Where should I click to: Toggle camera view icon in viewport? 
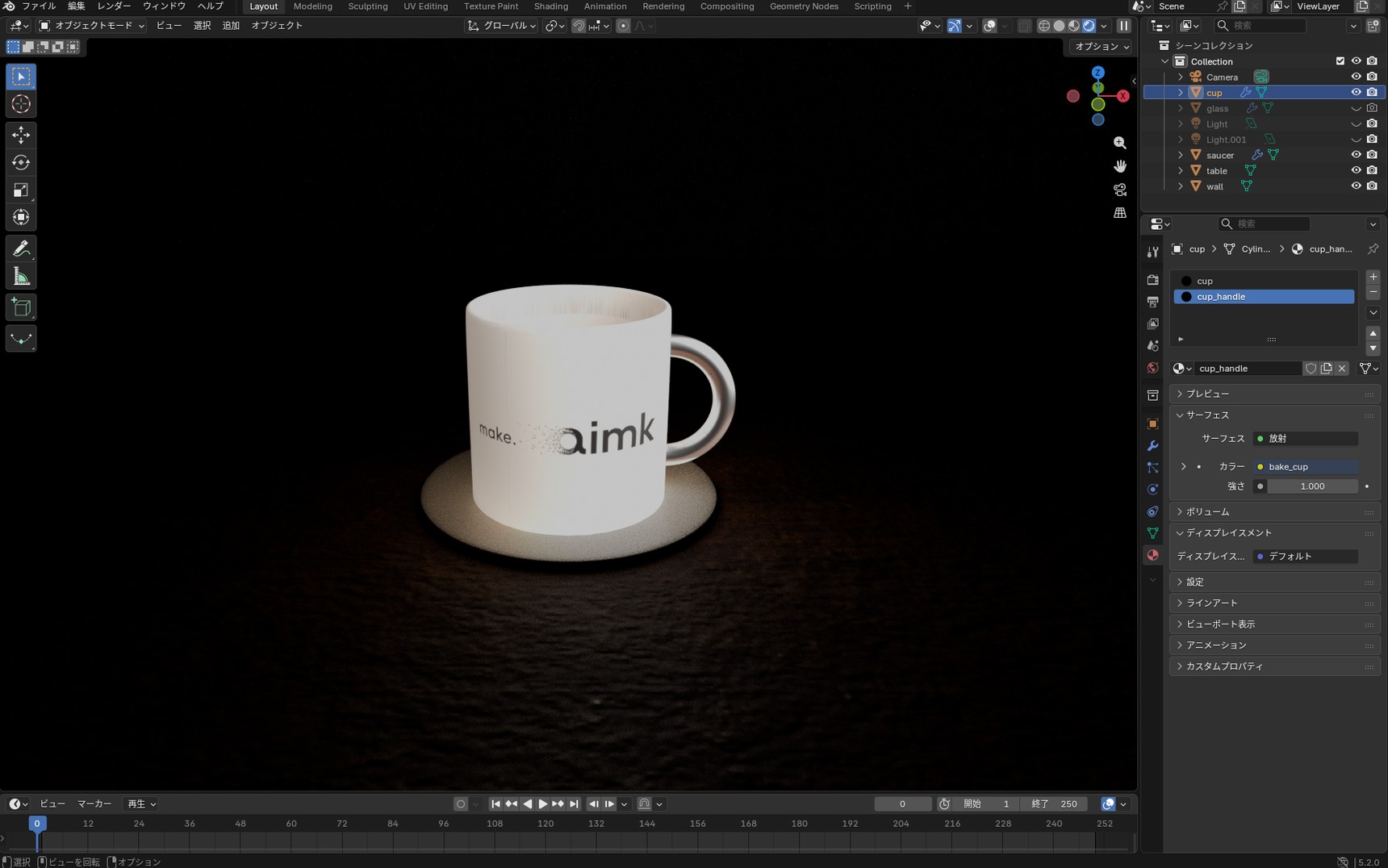(1119, 190)
